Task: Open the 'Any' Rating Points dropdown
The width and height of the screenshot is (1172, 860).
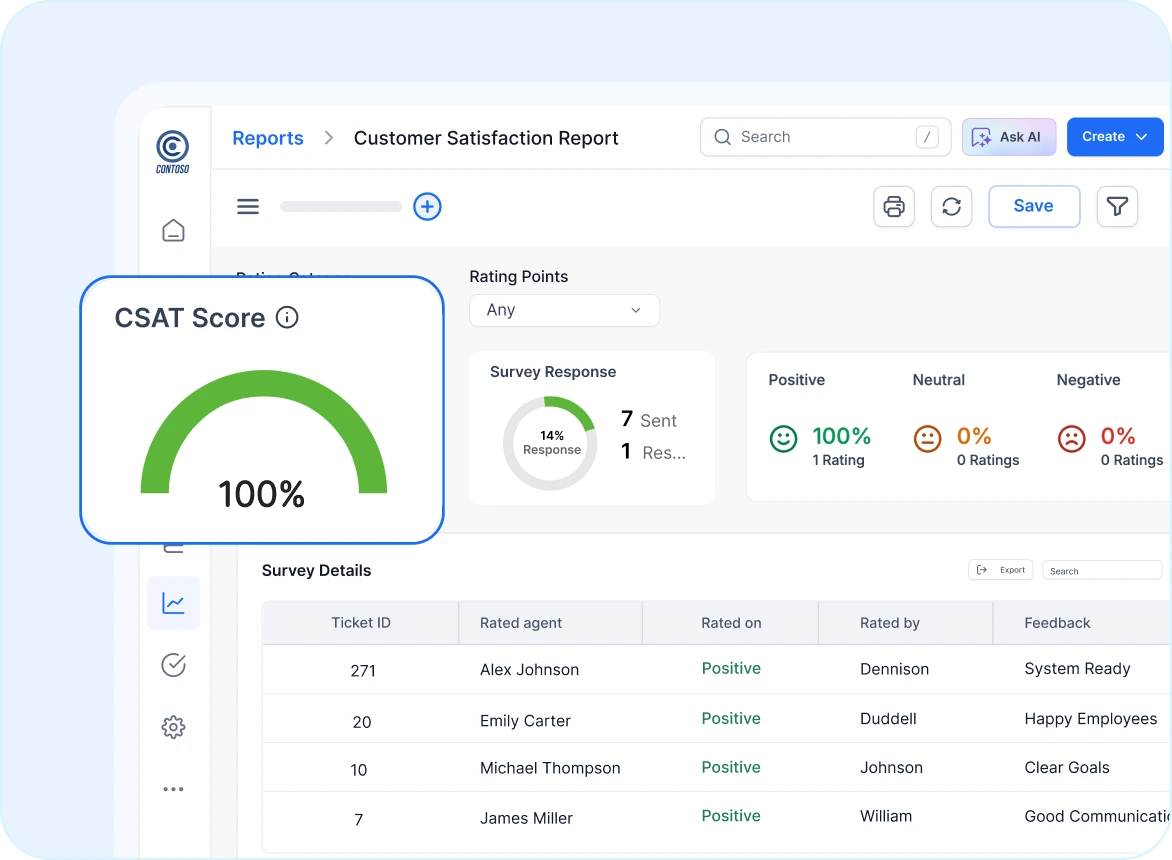Action: coord(564,310)
